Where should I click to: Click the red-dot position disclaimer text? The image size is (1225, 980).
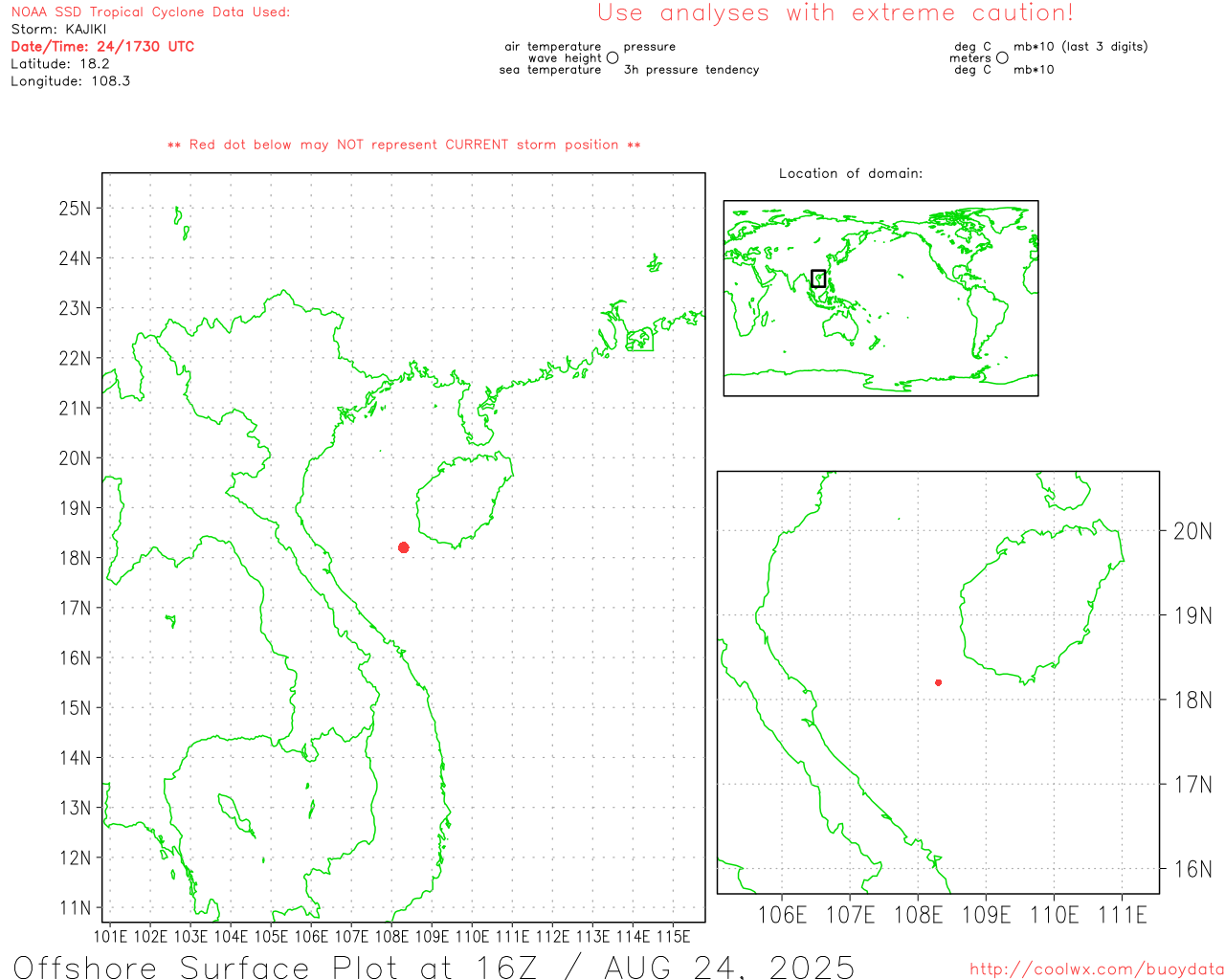click(x=404, y=145)
